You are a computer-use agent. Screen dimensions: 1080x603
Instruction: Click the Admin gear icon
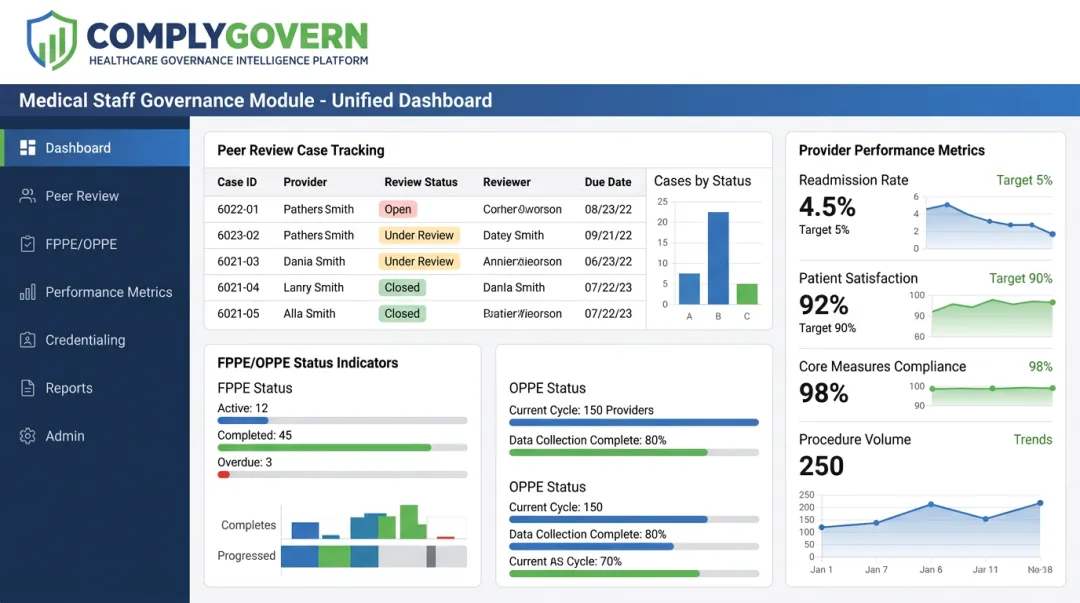click(x=28, y=436)
